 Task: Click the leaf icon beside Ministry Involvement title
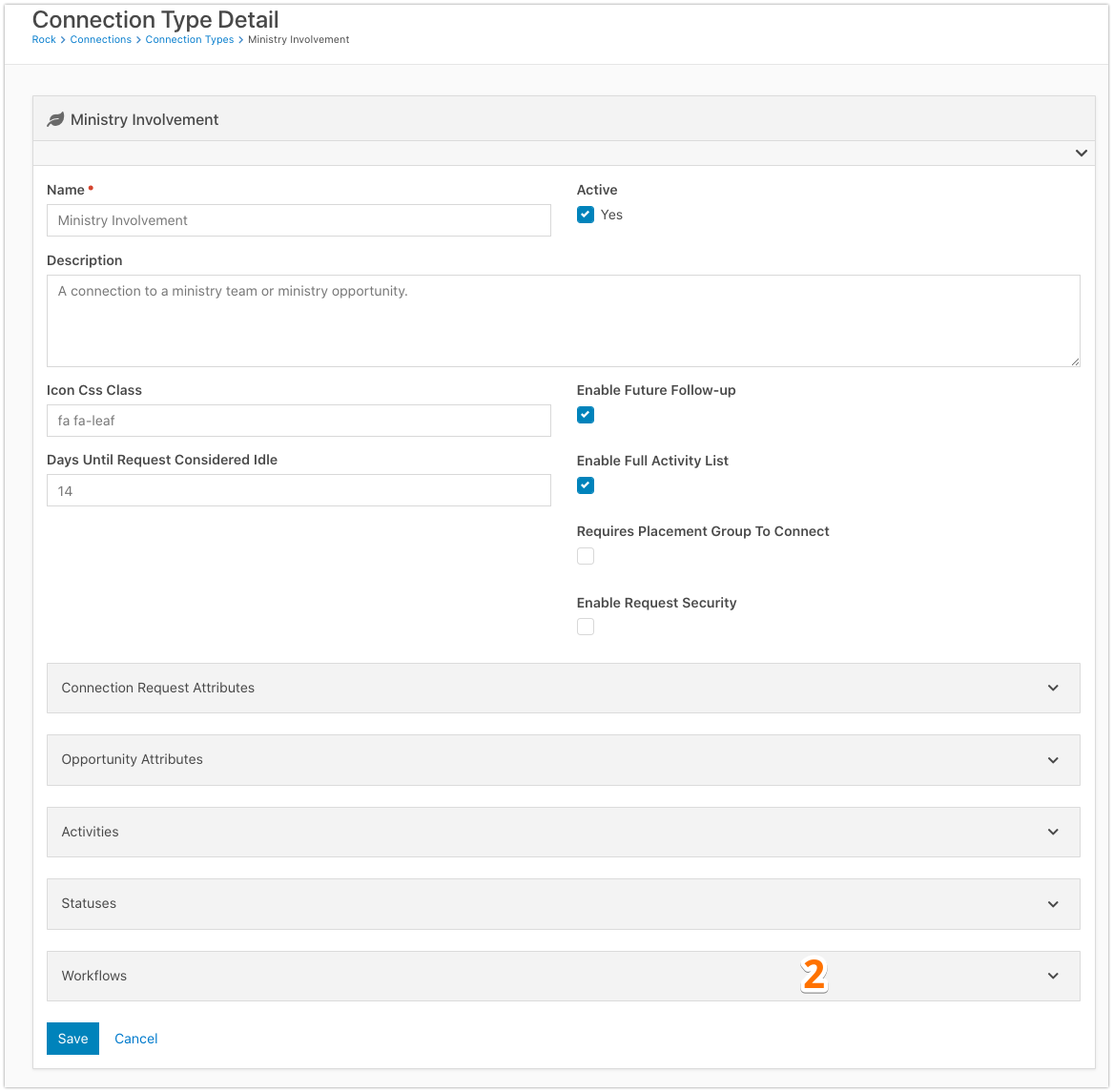(55, 120)
